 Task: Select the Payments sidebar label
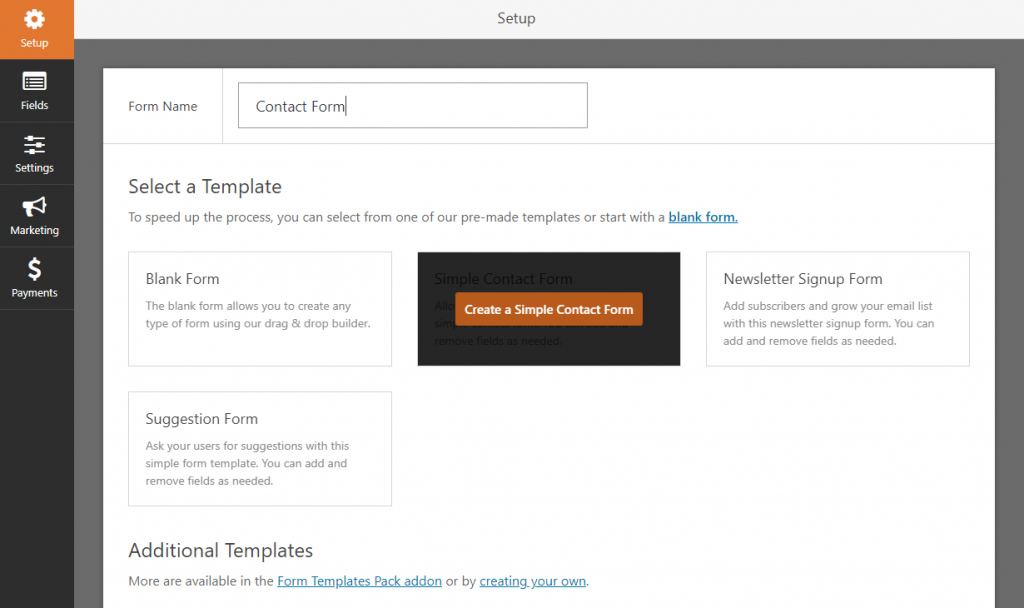pos(34,293)
